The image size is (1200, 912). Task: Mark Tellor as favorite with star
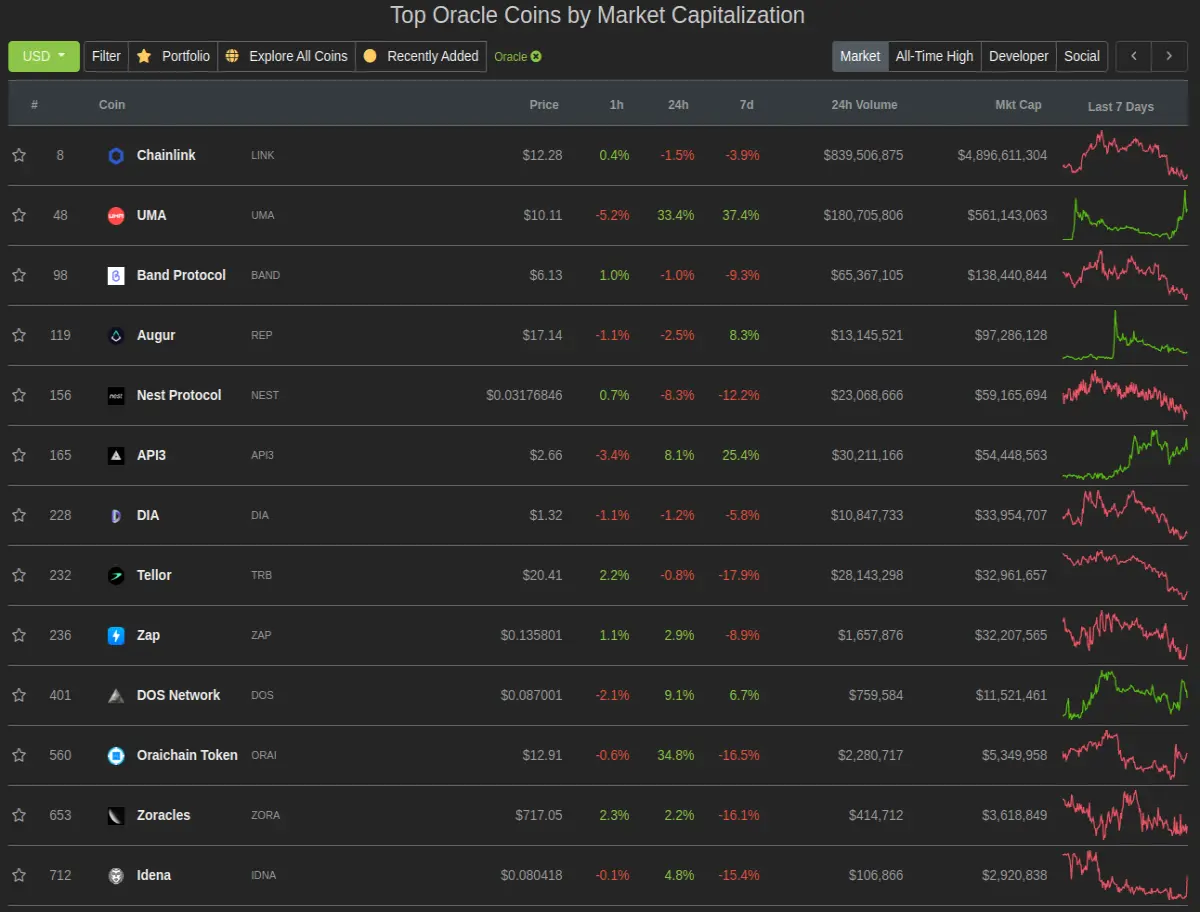(19, 575)
